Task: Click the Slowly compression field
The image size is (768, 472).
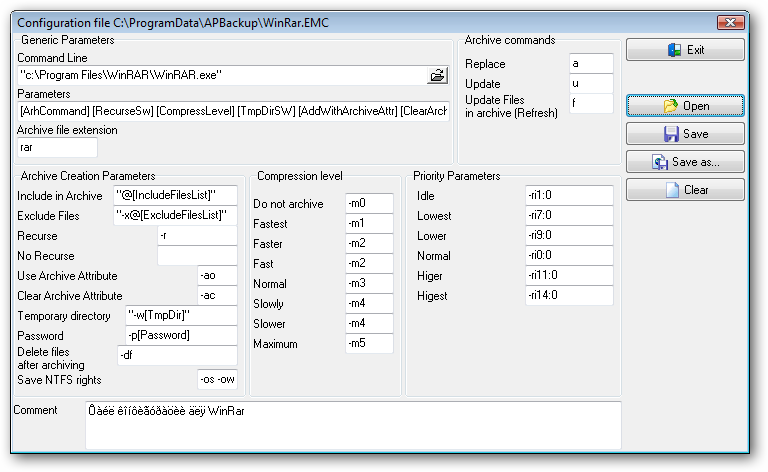Action: [369, 304]
